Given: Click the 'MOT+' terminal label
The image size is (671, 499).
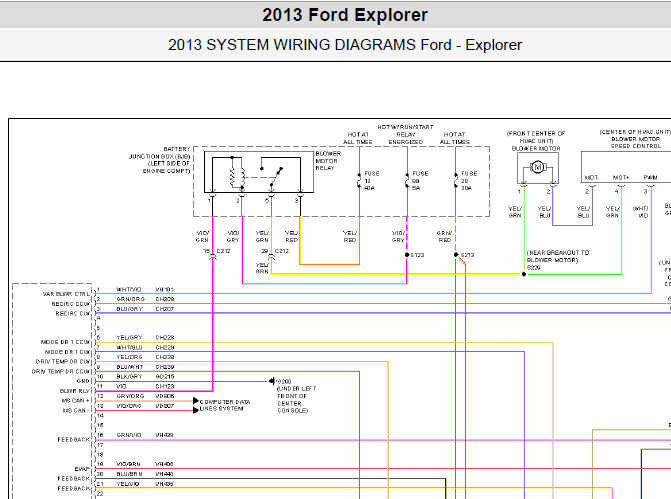Looking at the screenshot, I should point(621,177).
